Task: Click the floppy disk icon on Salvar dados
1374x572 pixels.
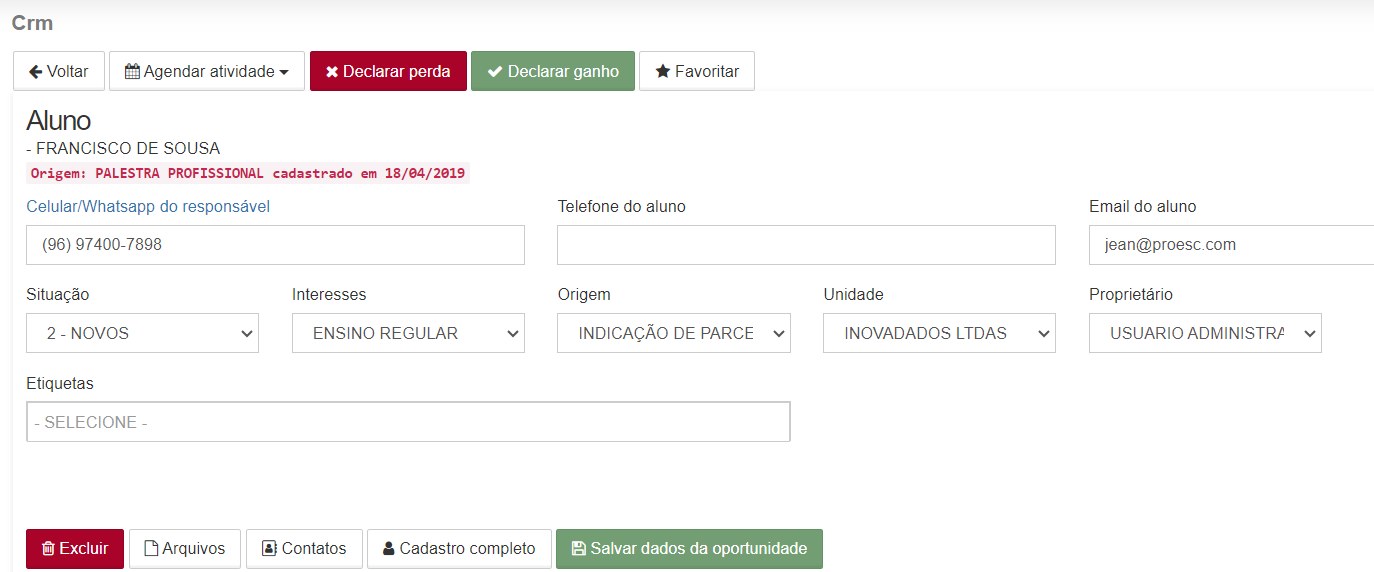Action: pos(579,549)
